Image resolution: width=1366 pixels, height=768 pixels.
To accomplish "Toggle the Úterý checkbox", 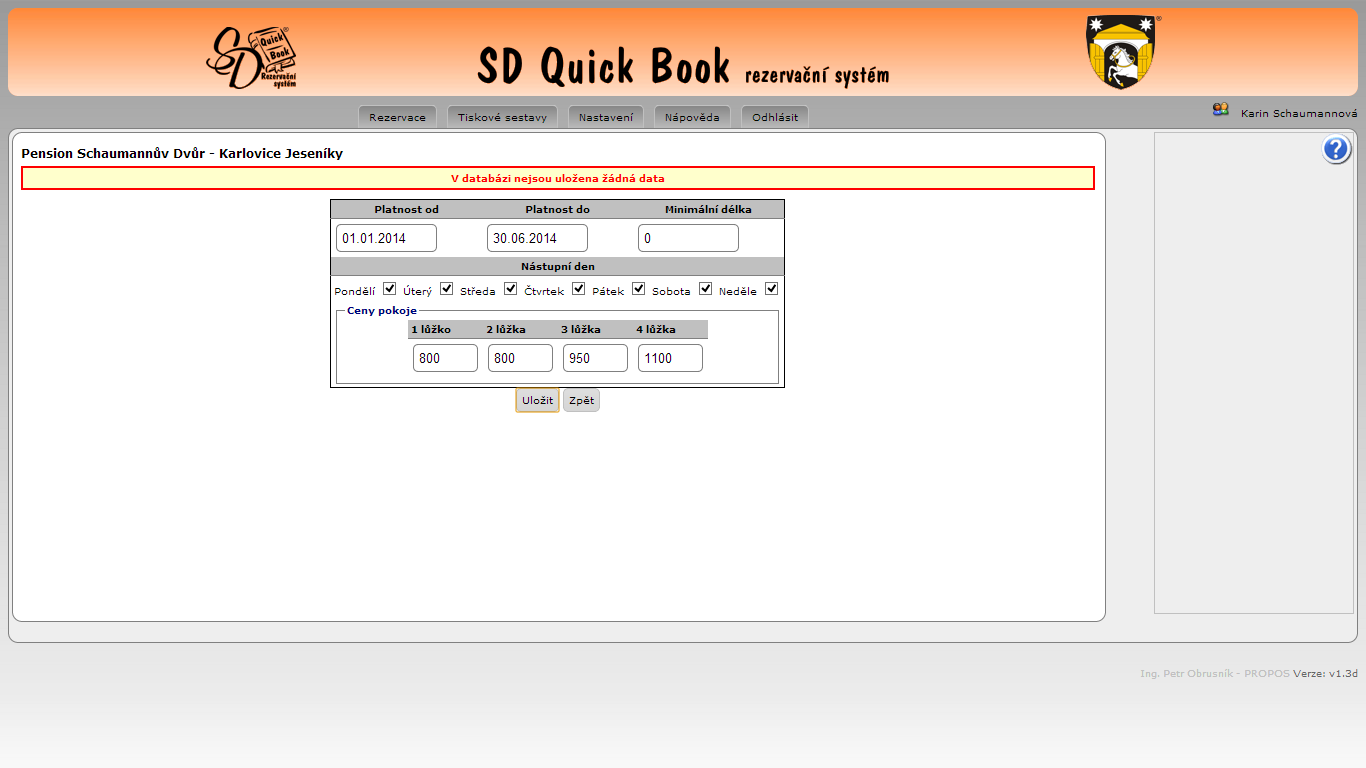I will click(447, 289).
